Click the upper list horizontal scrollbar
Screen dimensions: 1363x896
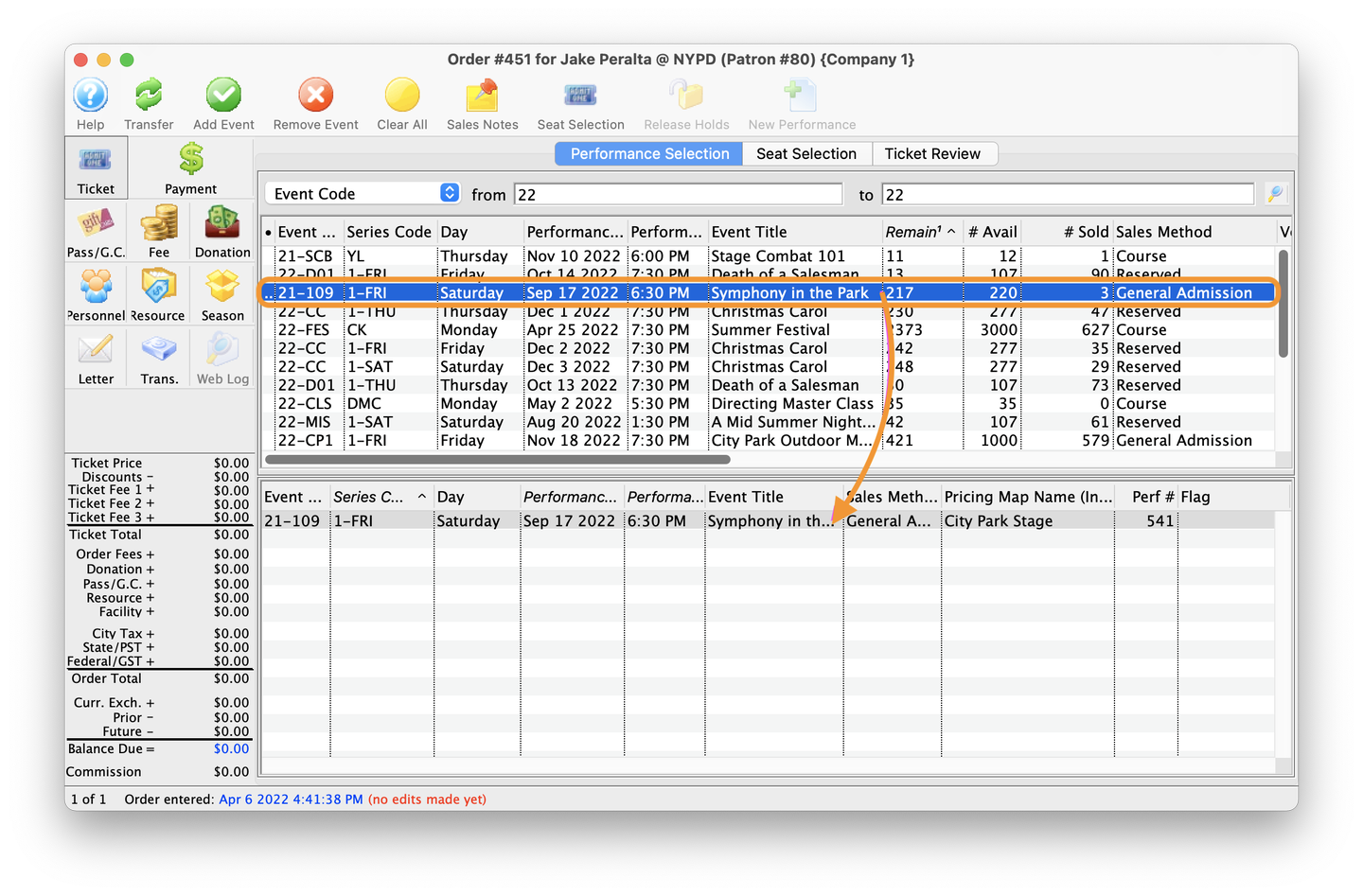[498, 460]
